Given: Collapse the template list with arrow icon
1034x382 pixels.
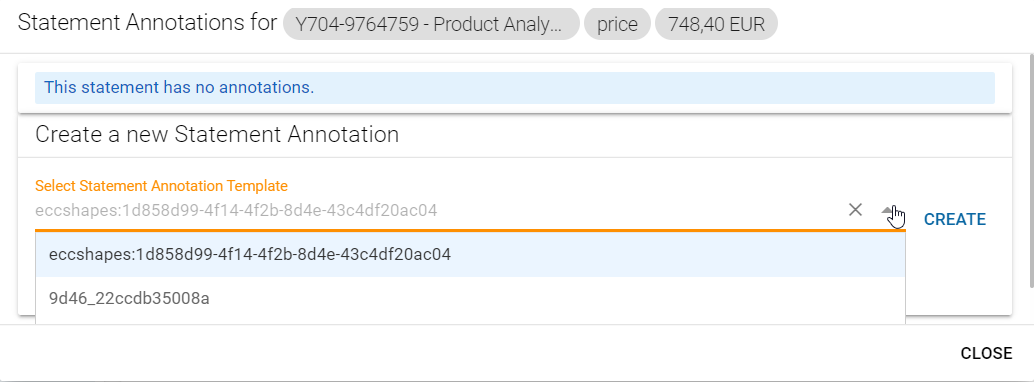Looking at the screenshot, I should coord(888,210).
